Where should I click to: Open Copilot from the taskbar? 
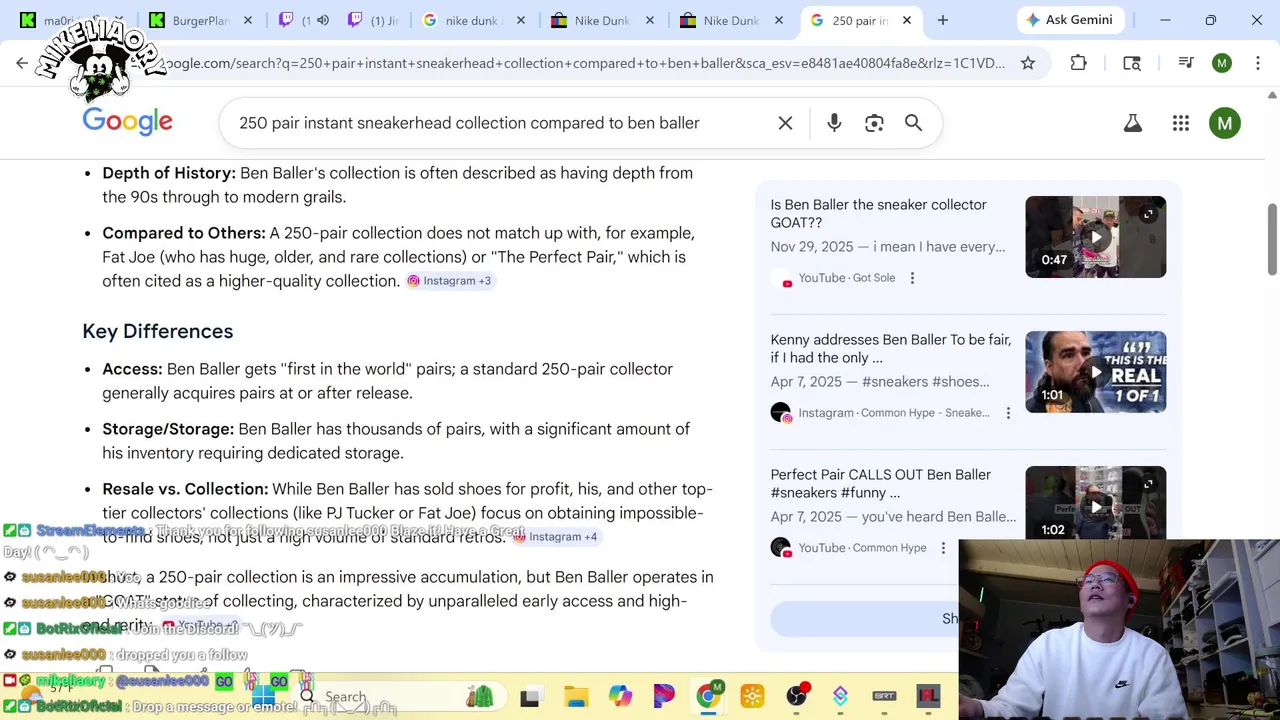click(x=620, y=696)
